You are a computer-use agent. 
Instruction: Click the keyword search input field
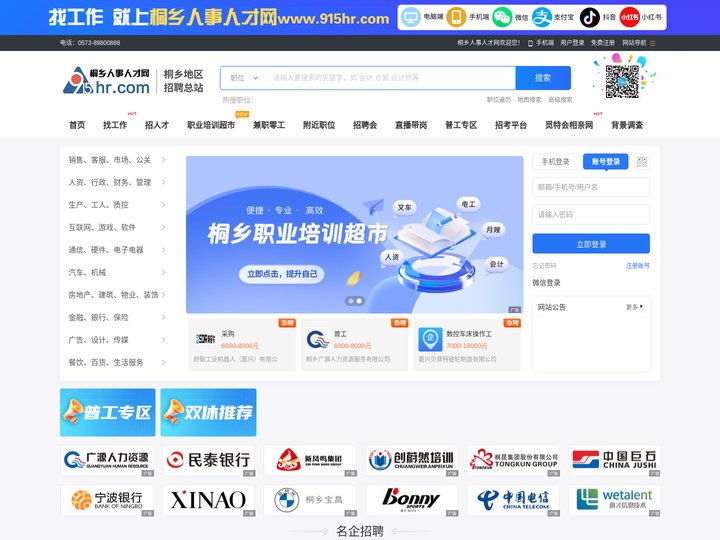391,78
